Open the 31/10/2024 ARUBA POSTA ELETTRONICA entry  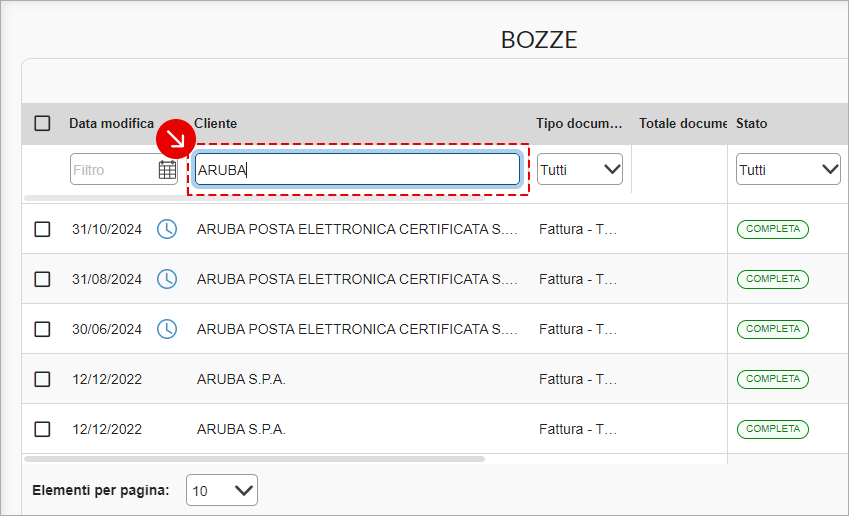tap(357, 229)
